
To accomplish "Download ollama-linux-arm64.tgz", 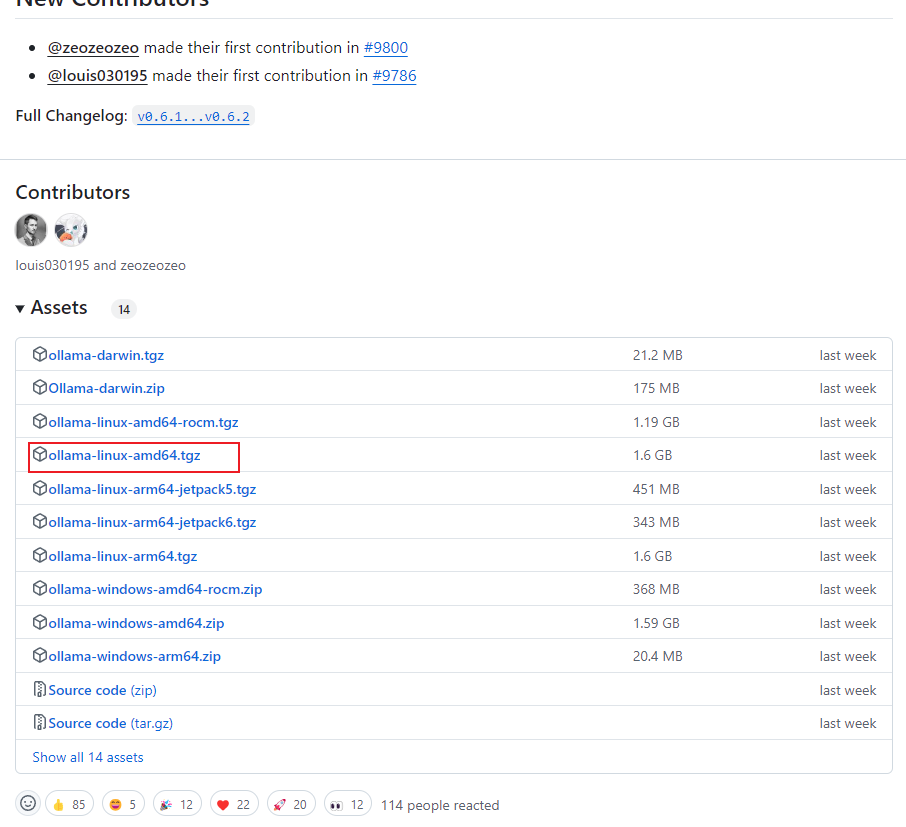I will pyautogui.click(x=122, y=557).
